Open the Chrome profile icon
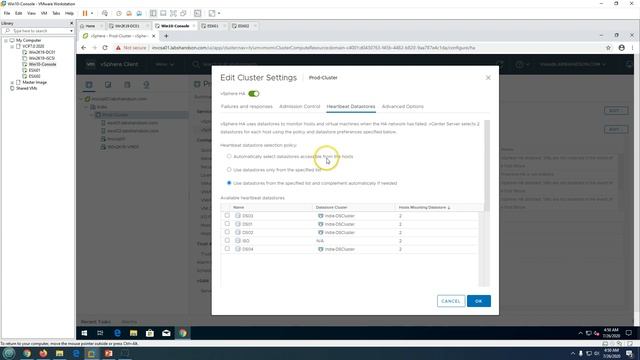Viewport: 640px width, 360px height. point(621,48)
